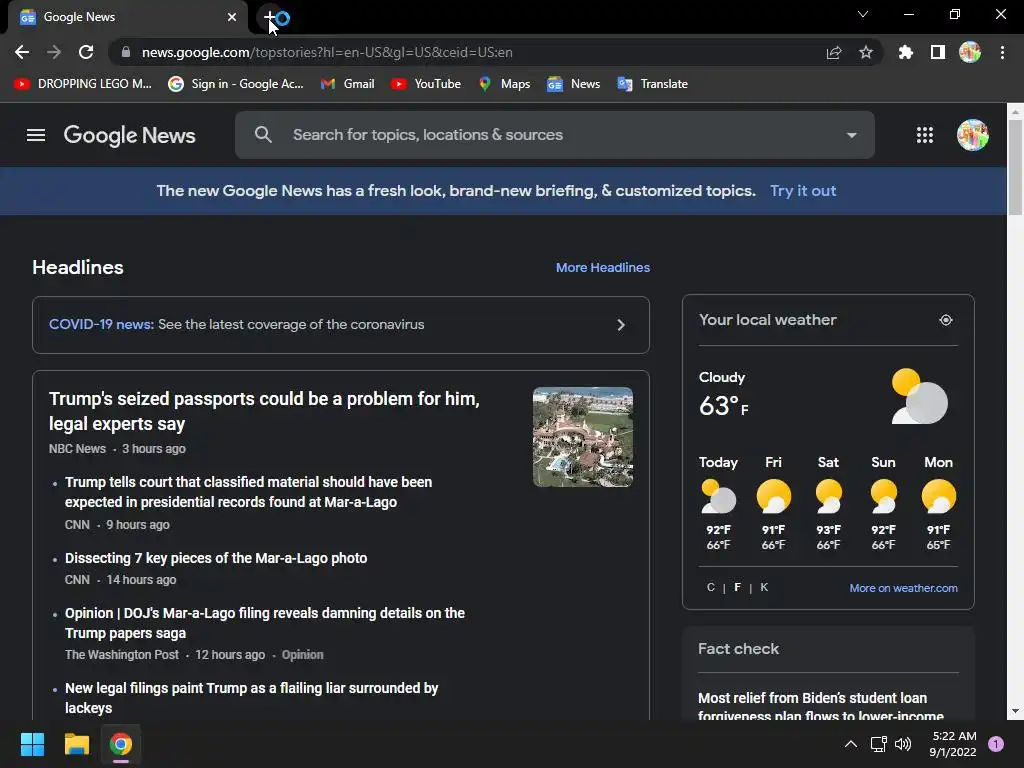Open Biden's student loan fact check

coord(821,707)
